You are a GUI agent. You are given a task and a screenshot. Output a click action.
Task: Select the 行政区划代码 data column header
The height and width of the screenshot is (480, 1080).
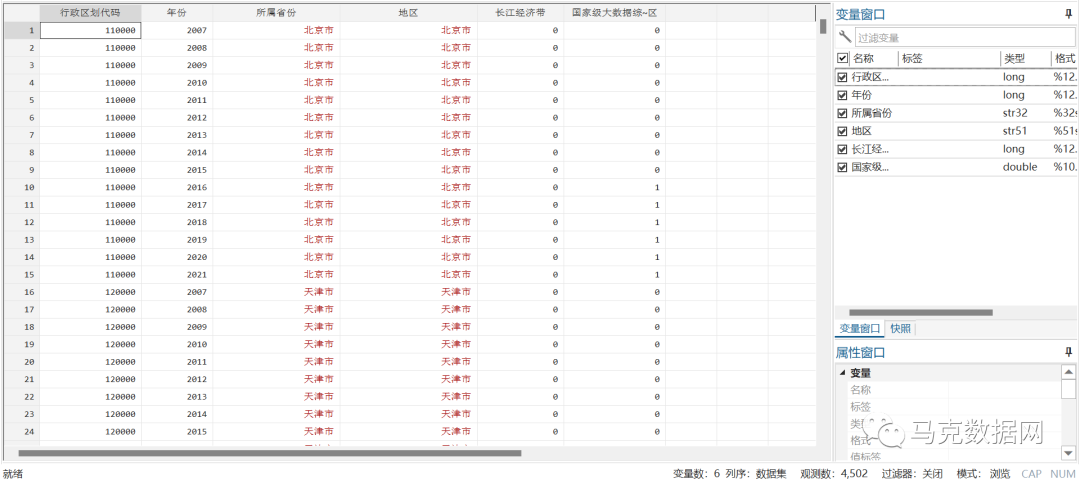coord(90,13)
